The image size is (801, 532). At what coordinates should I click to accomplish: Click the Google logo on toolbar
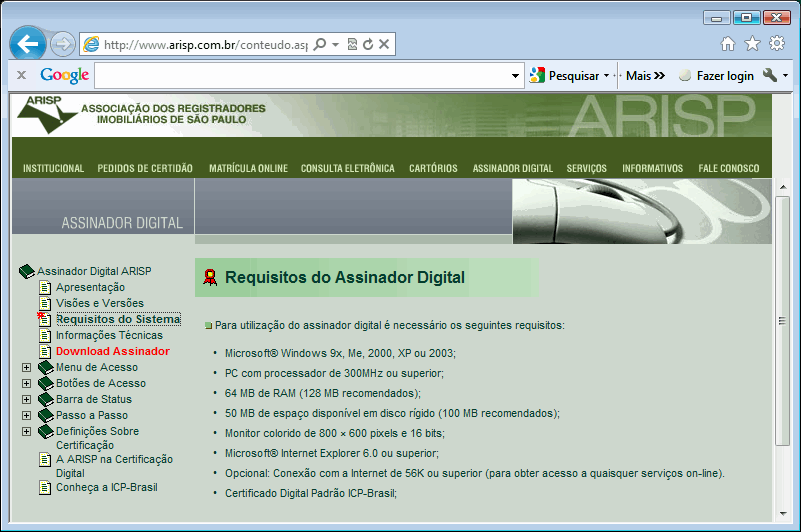click(x=64, y=75)
